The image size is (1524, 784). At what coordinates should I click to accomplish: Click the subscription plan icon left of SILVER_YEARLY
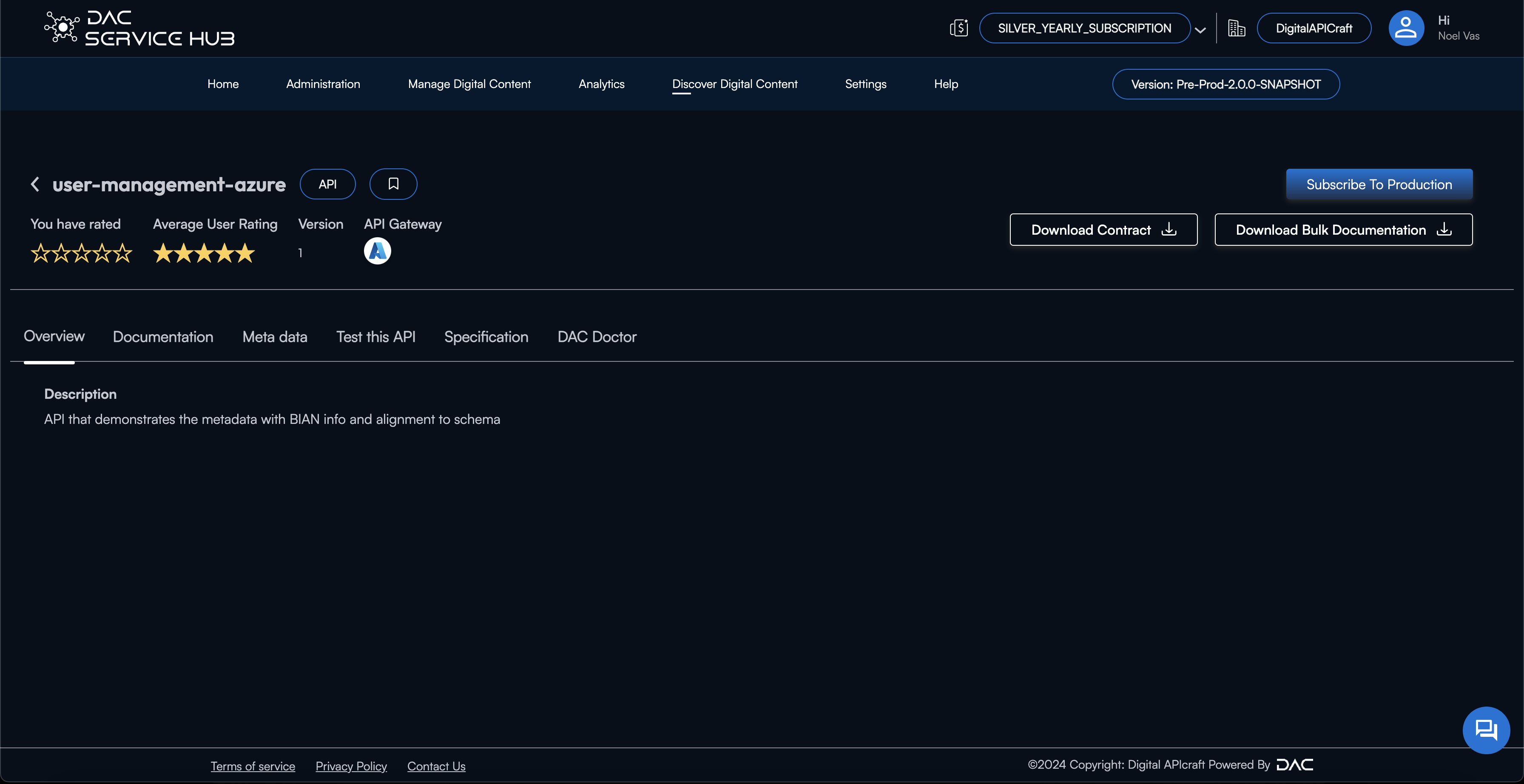click(x=957, y=27)
